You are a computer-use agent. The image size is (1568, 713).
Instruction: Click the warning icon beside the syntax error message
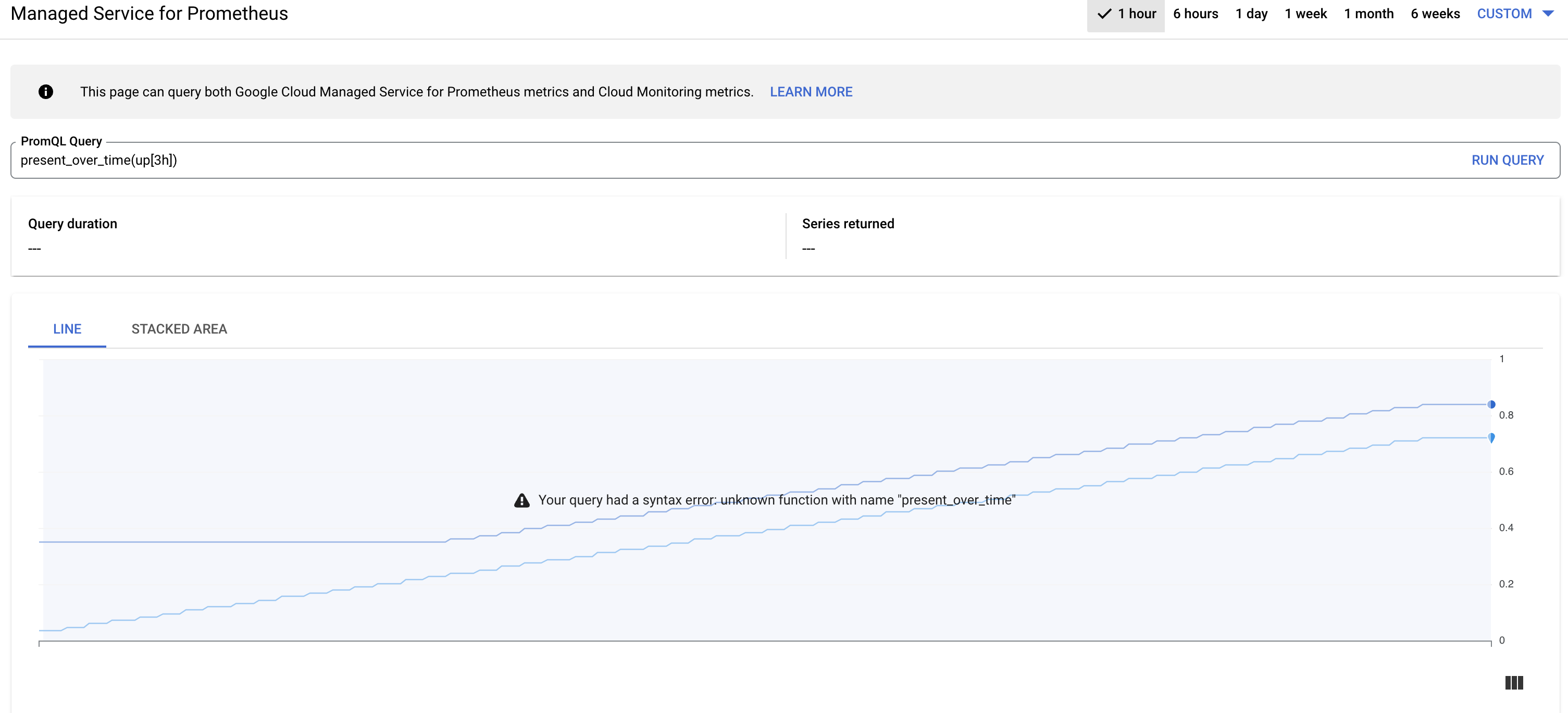coord(521,499)
